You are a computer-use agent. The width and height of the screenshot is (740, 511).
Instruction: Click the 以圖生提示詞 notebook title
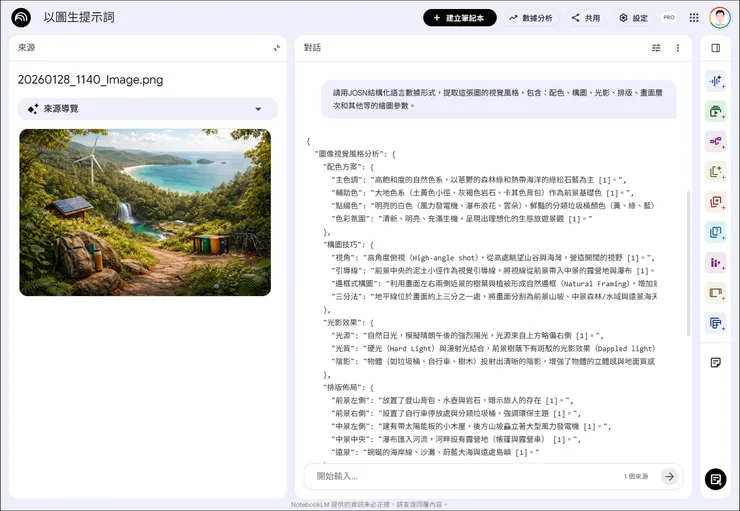pyautogui.click(x=79, y=17)
